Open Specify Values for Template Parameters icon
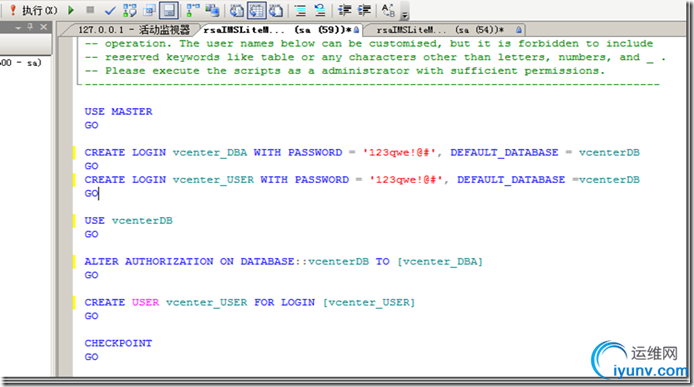The image size is (694, 387). click(388, 10)
